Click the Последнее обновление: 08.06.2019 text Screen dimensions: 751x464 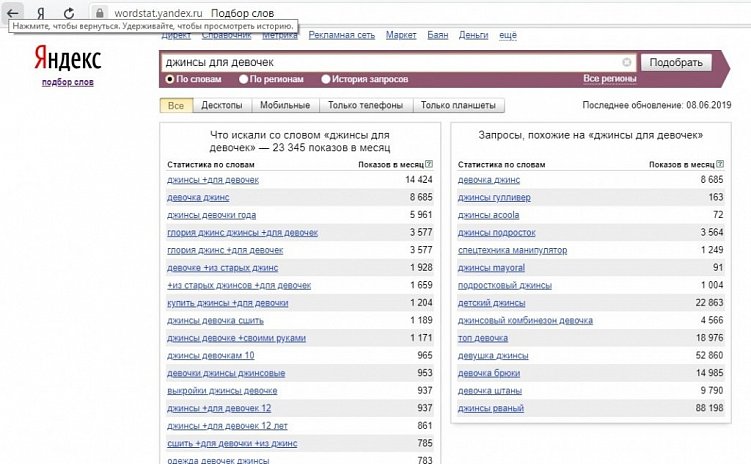(x=657, y=105)
